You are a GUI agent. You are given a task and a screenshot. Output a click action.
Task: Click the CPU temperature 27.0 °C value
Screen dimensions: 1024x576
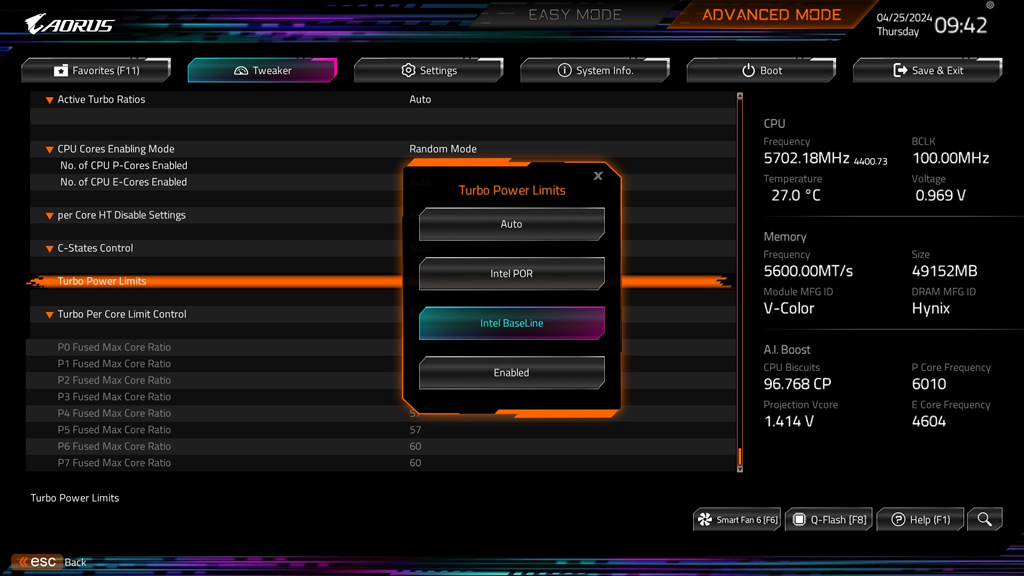tap(795, 195)
